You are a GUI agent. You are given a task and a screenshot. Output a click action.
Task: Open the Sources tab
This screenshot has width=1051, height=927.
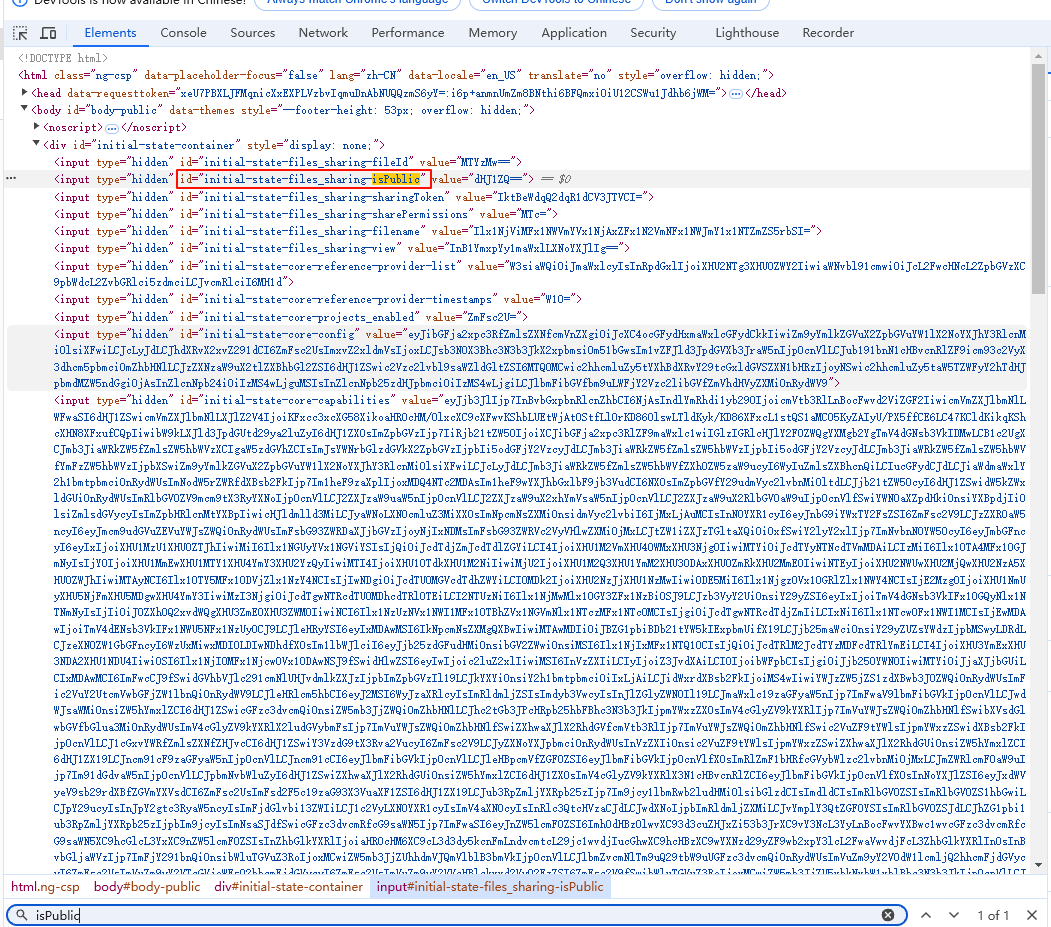pyautogui.click(x=253, y=33)
